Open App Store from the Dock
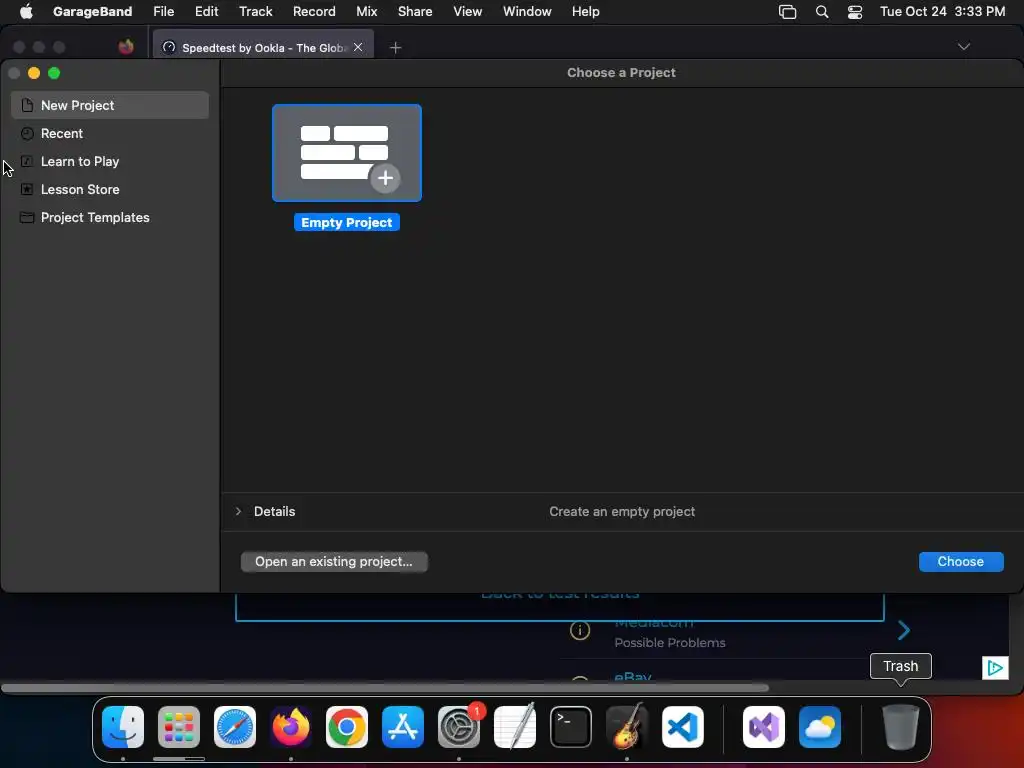This screenshot has width=1024, height=768. pos(403,727)
